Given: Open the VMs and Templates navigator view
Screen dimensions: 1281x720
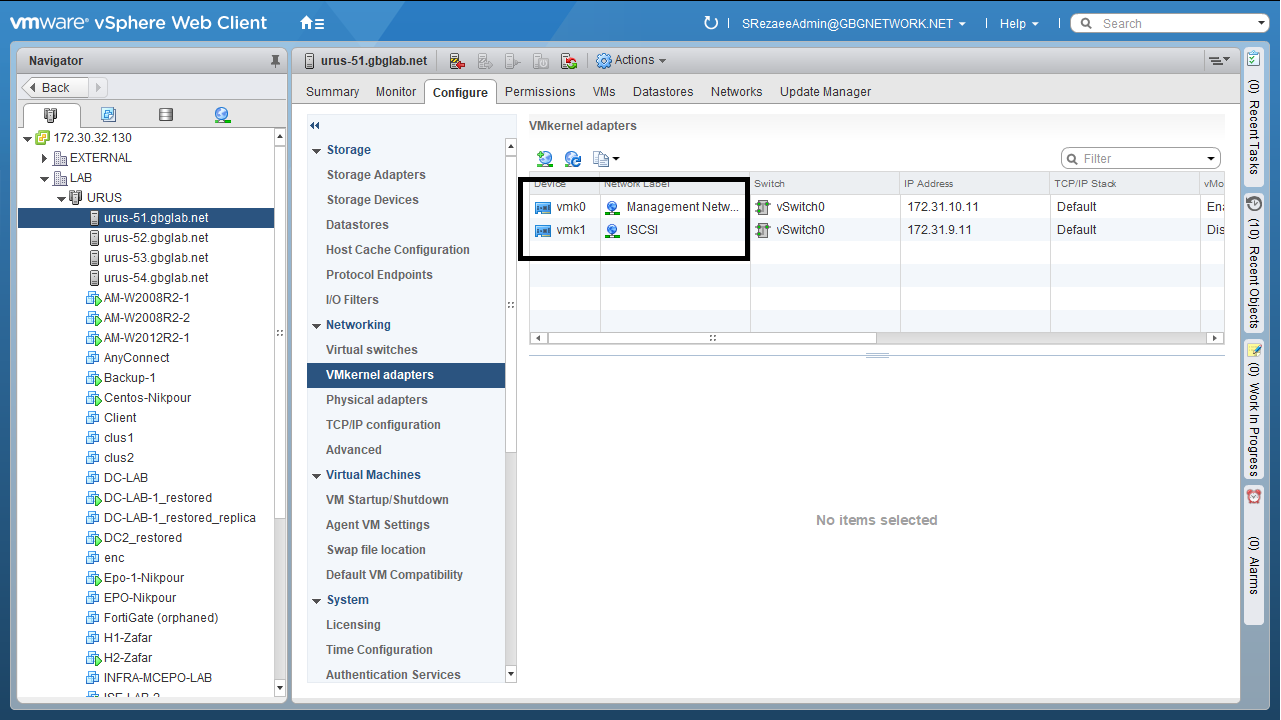Looking at the screenshot, I should tap(108, 115).
